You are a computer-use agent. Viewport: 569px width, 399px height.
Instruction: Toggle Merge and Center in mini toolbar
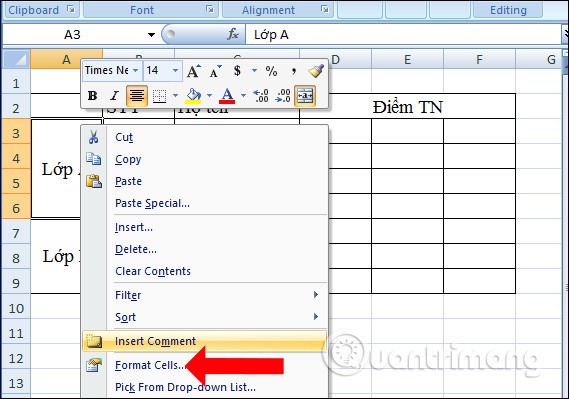click(305, 96)
